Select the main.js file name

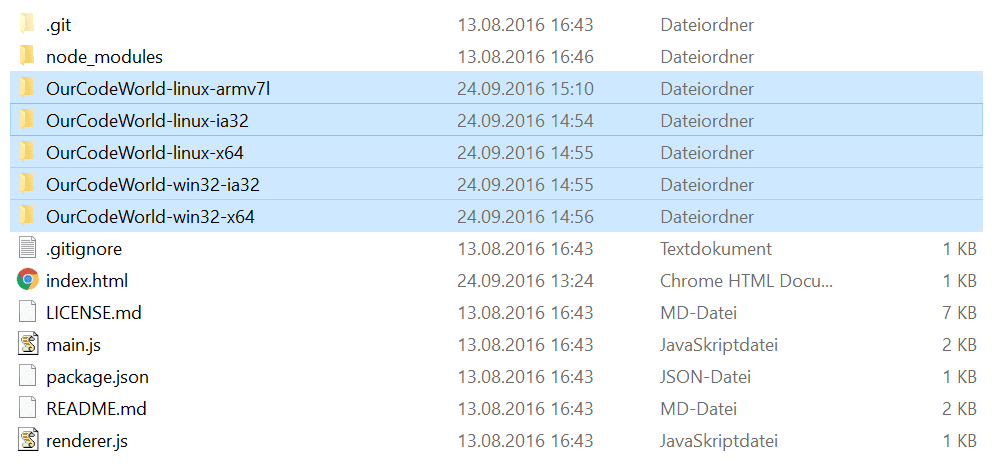coord(73,345)
